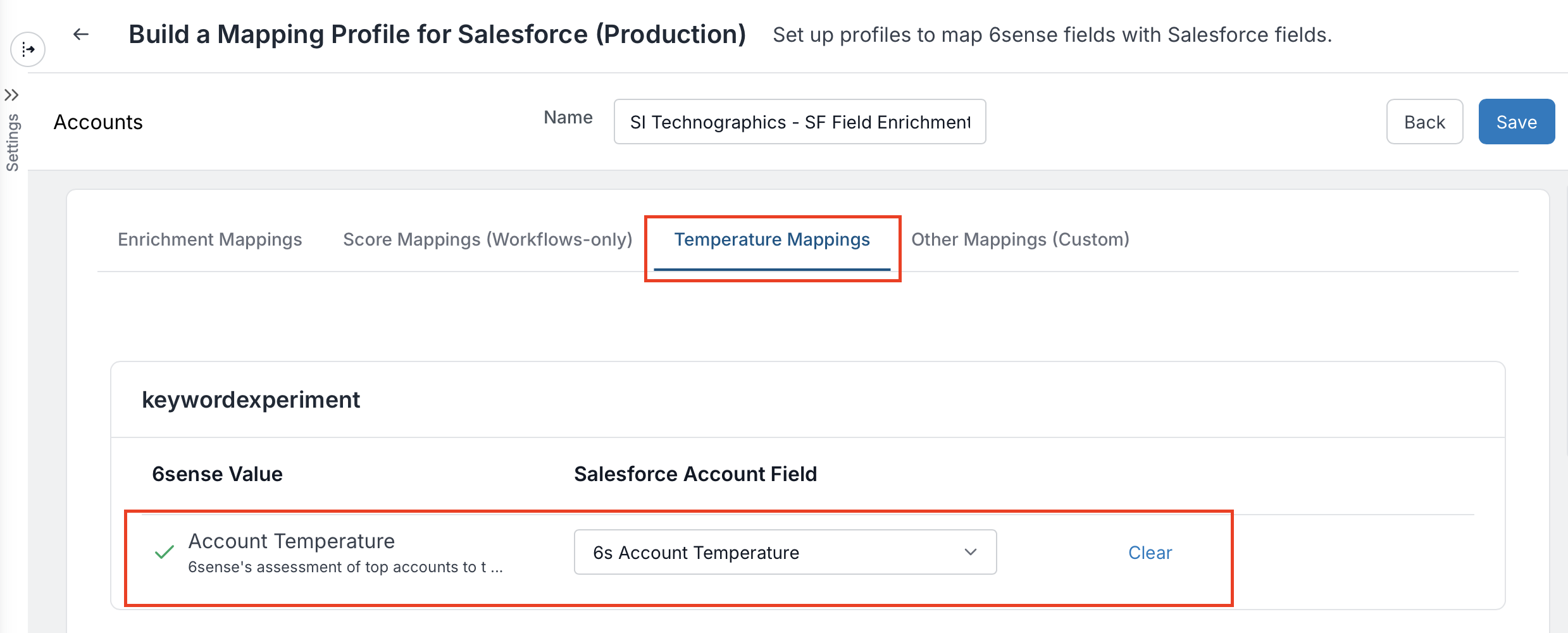
Task: Click the vertical Settings label
Action: coord(12,143)
